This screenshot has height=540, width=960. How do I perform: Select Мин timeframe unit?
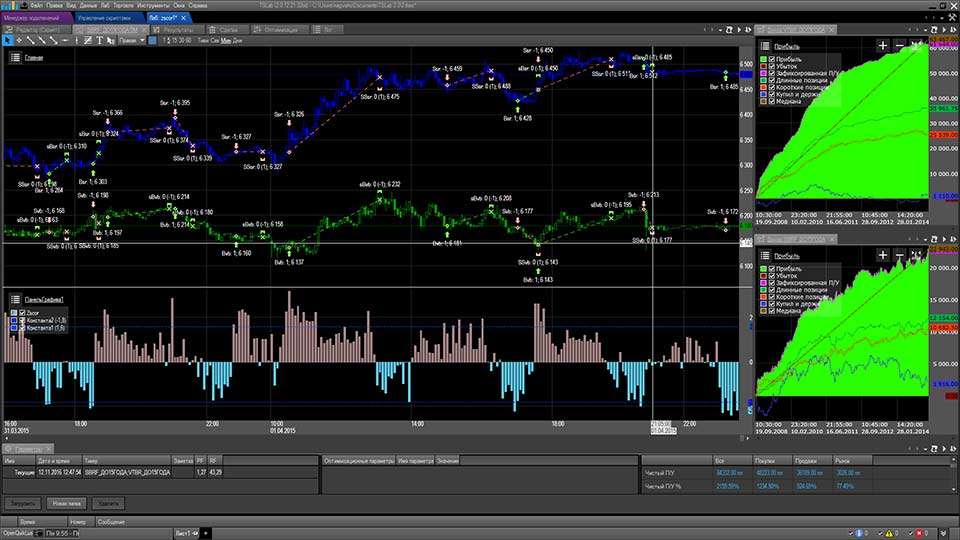(x=226, y=40)
